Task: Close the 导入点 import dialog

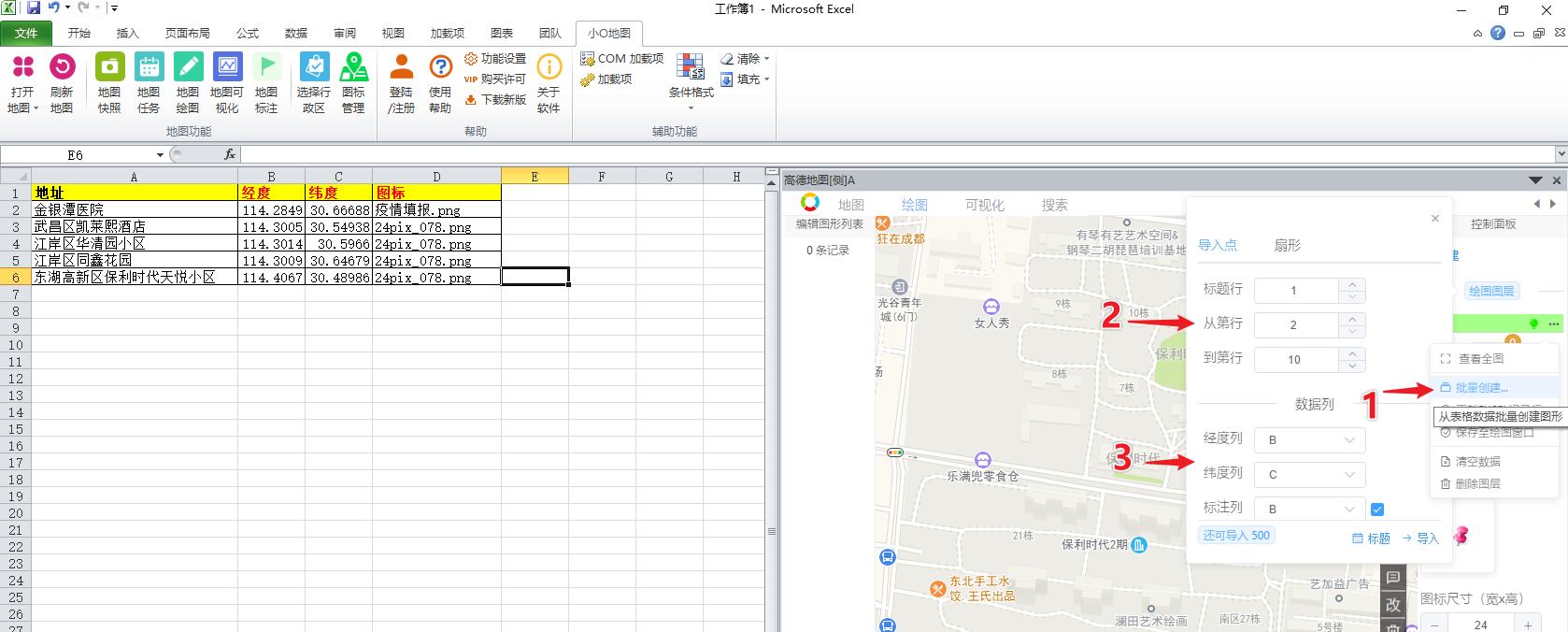Action: pos(1435,219)
